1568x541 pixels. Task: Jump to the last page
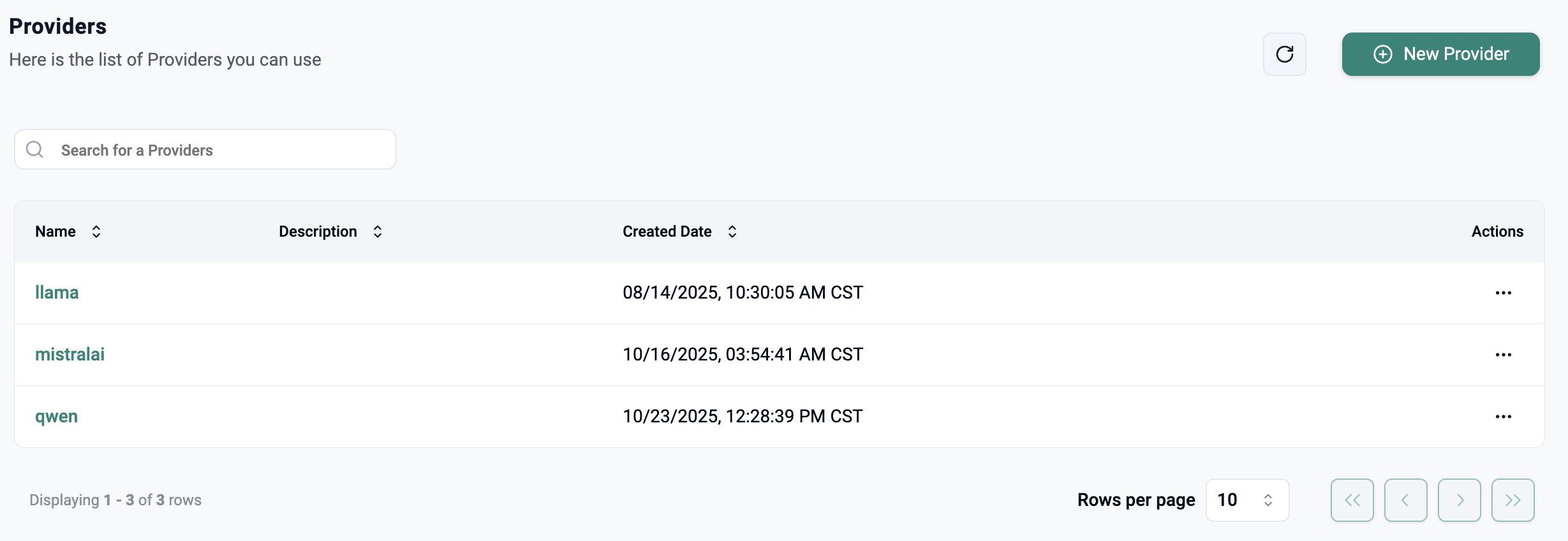click(x=1513, y=500)
